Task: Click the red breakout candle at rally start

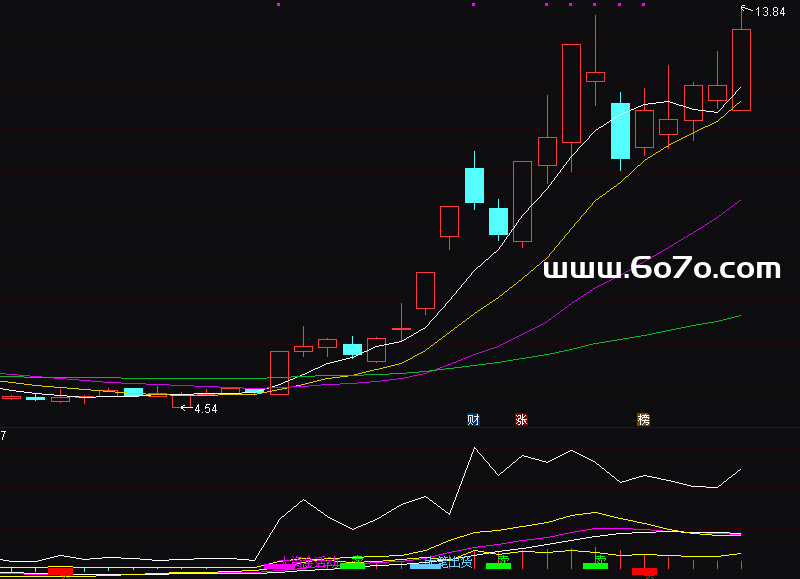Action: 279,372
